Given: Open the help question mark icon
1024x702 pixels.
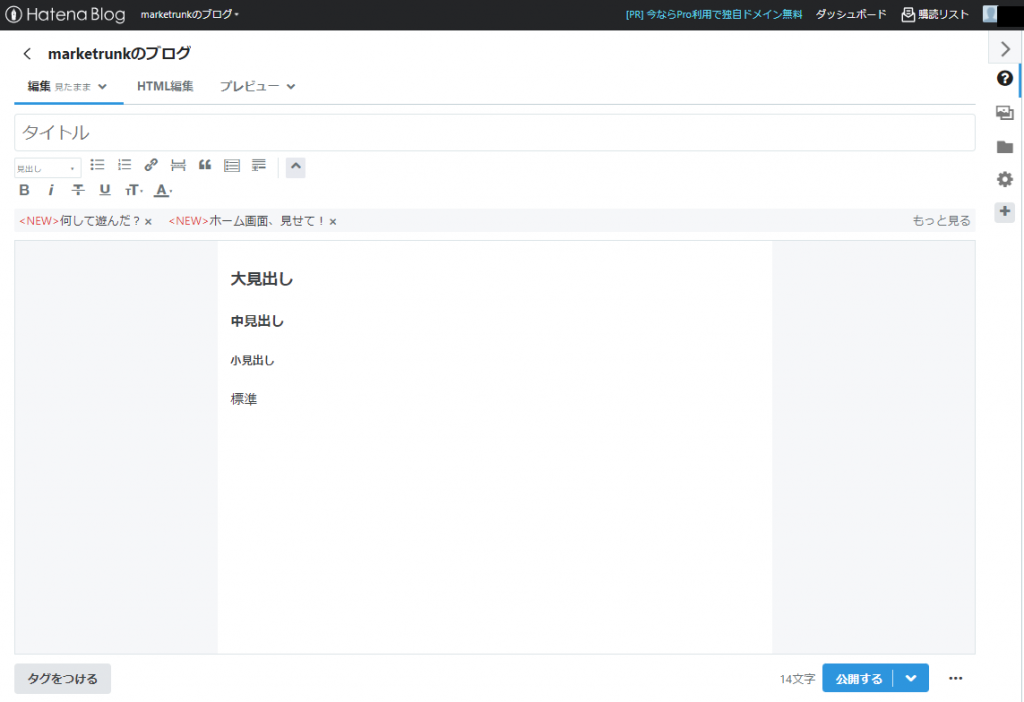Looking at the screenshot, I should click(x=1004, y=78).
